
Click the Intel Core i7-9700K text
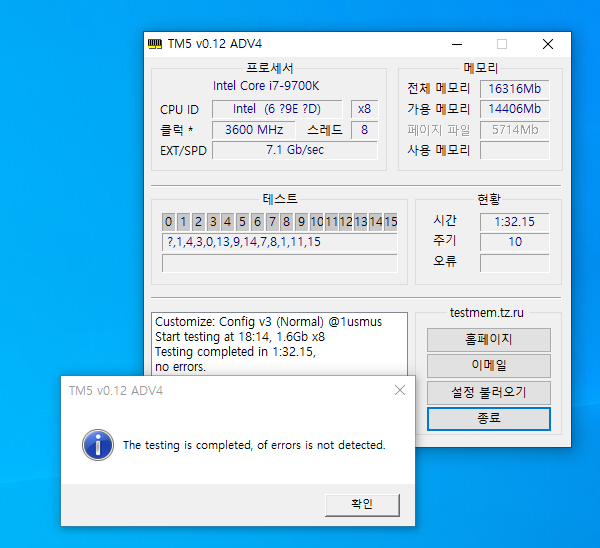click(266, 86)
